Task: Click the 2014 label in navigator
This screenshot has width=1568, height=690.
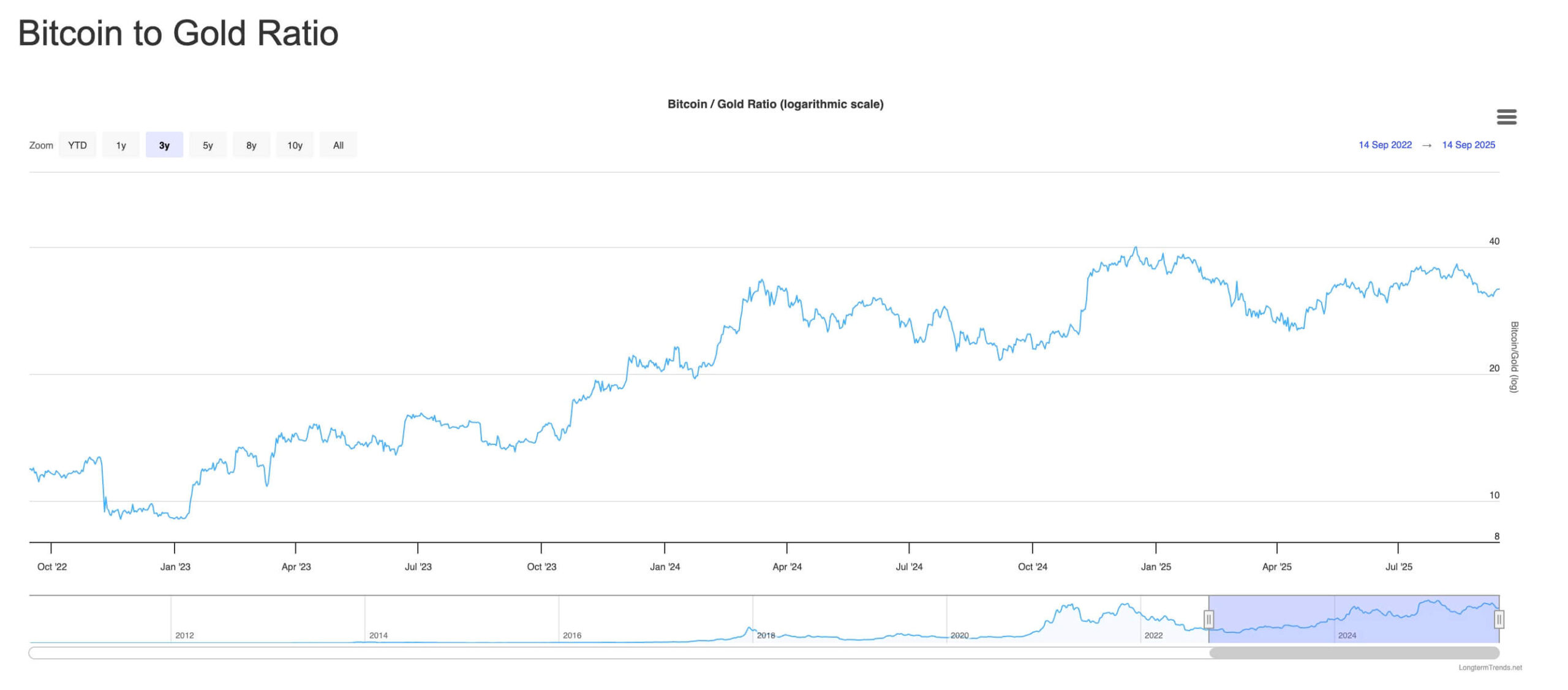Action: coord(378,635)
